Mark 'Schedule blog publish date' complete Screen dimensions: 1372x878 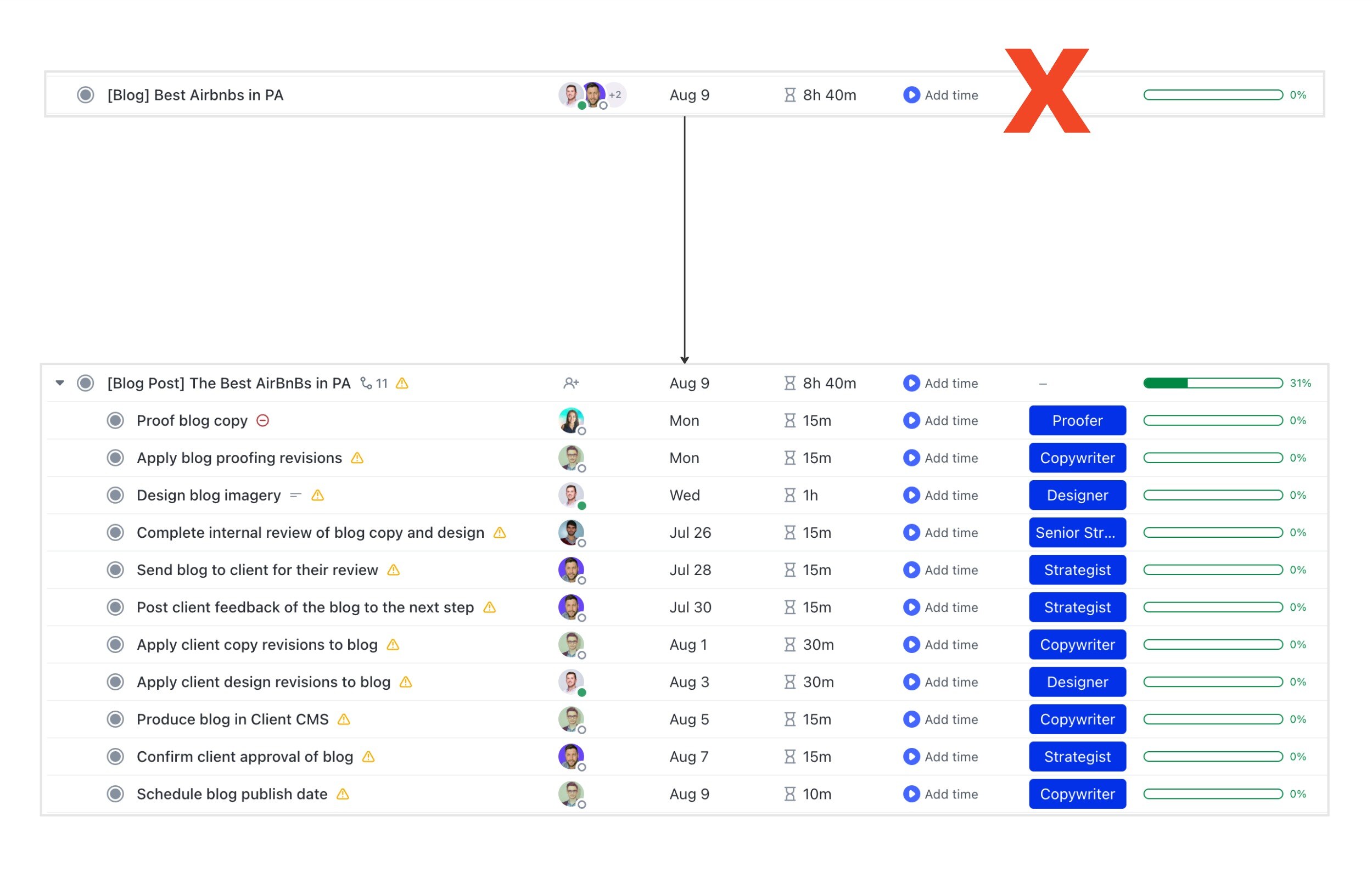click(x=116, y=794)
